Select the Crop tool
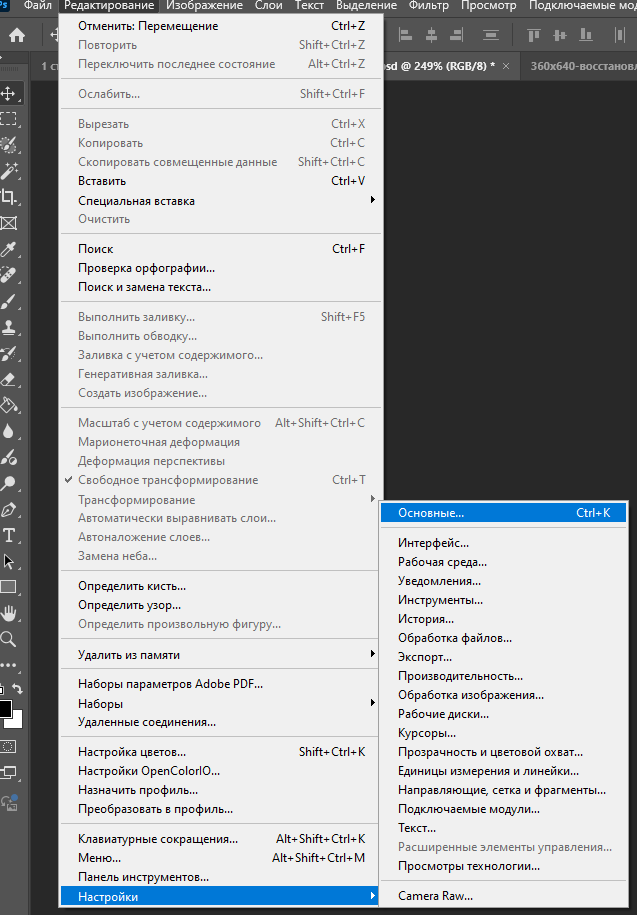 tap(8, 197)
